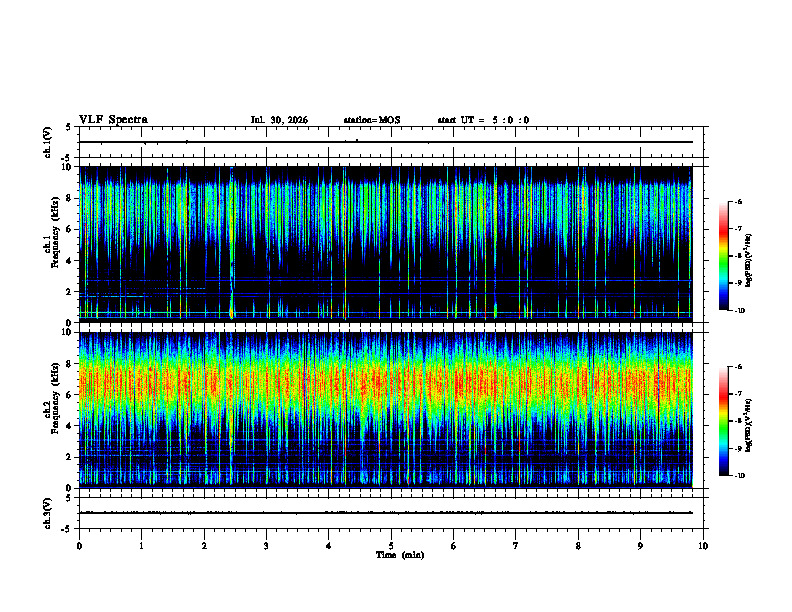Click the "station=MOS" header label
The width and height of the screenshot is (792, 612).
(x=372, y=120)
